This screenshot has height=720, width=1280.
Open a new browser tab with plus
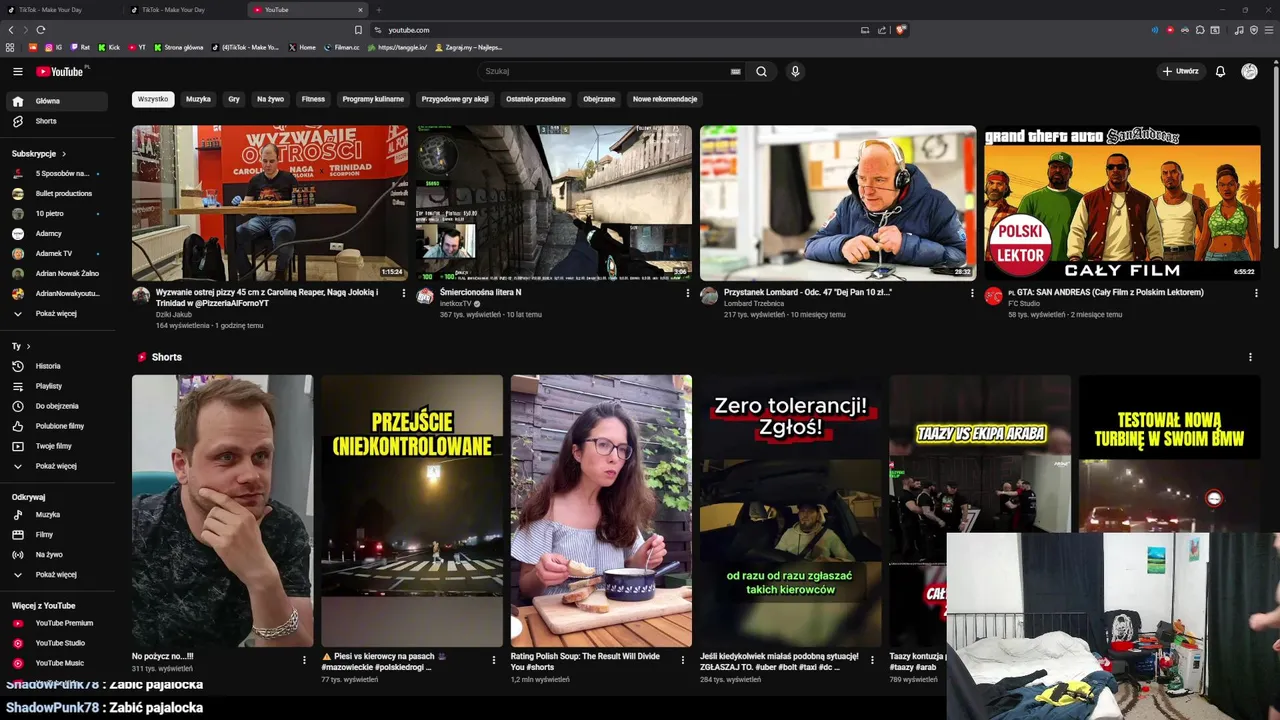pos(378,10)
